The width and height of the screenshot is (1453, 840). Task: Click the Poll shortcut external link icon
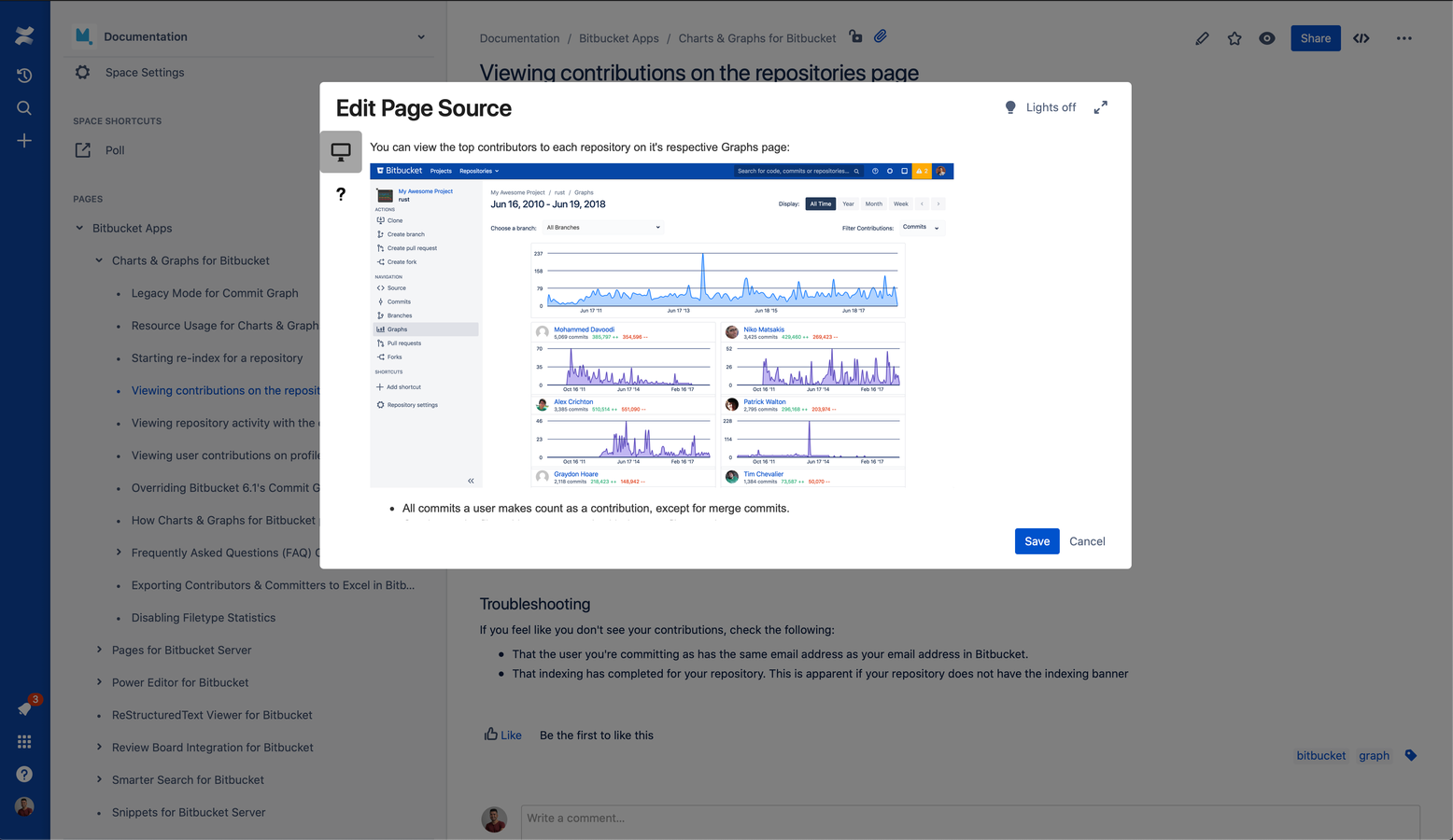(x=83, y=149)
